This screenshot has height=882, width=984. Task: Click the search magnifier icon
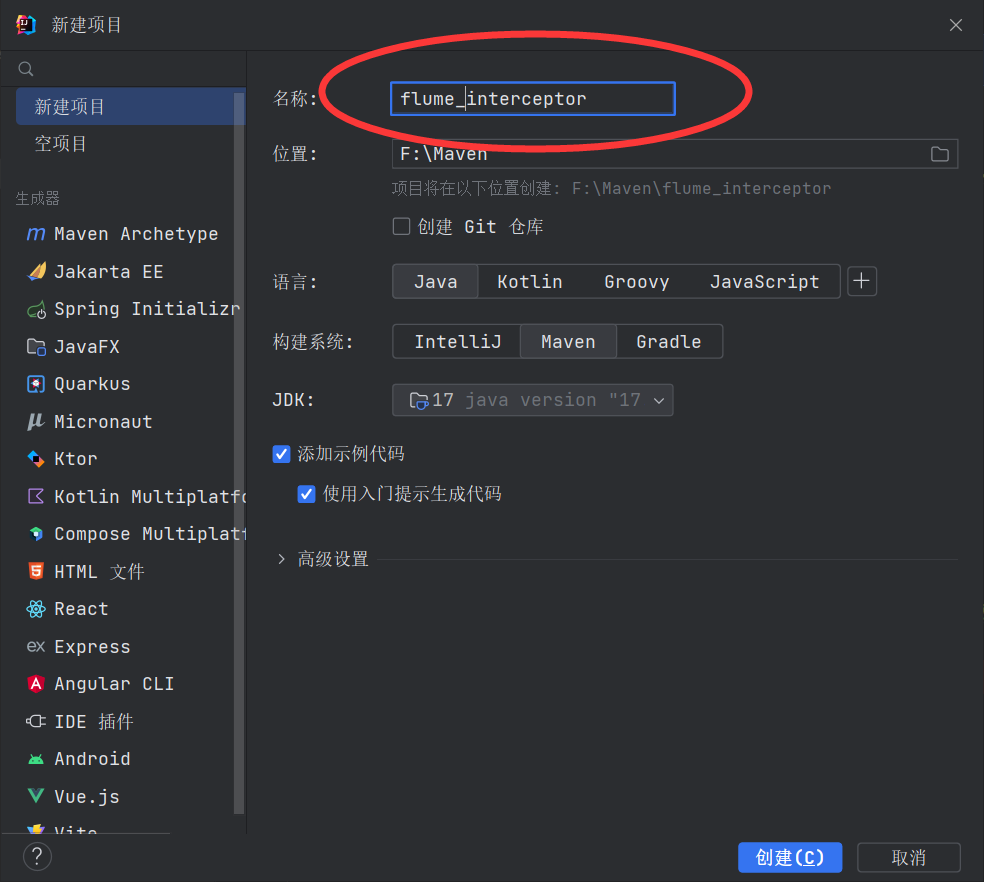(26, 69)
